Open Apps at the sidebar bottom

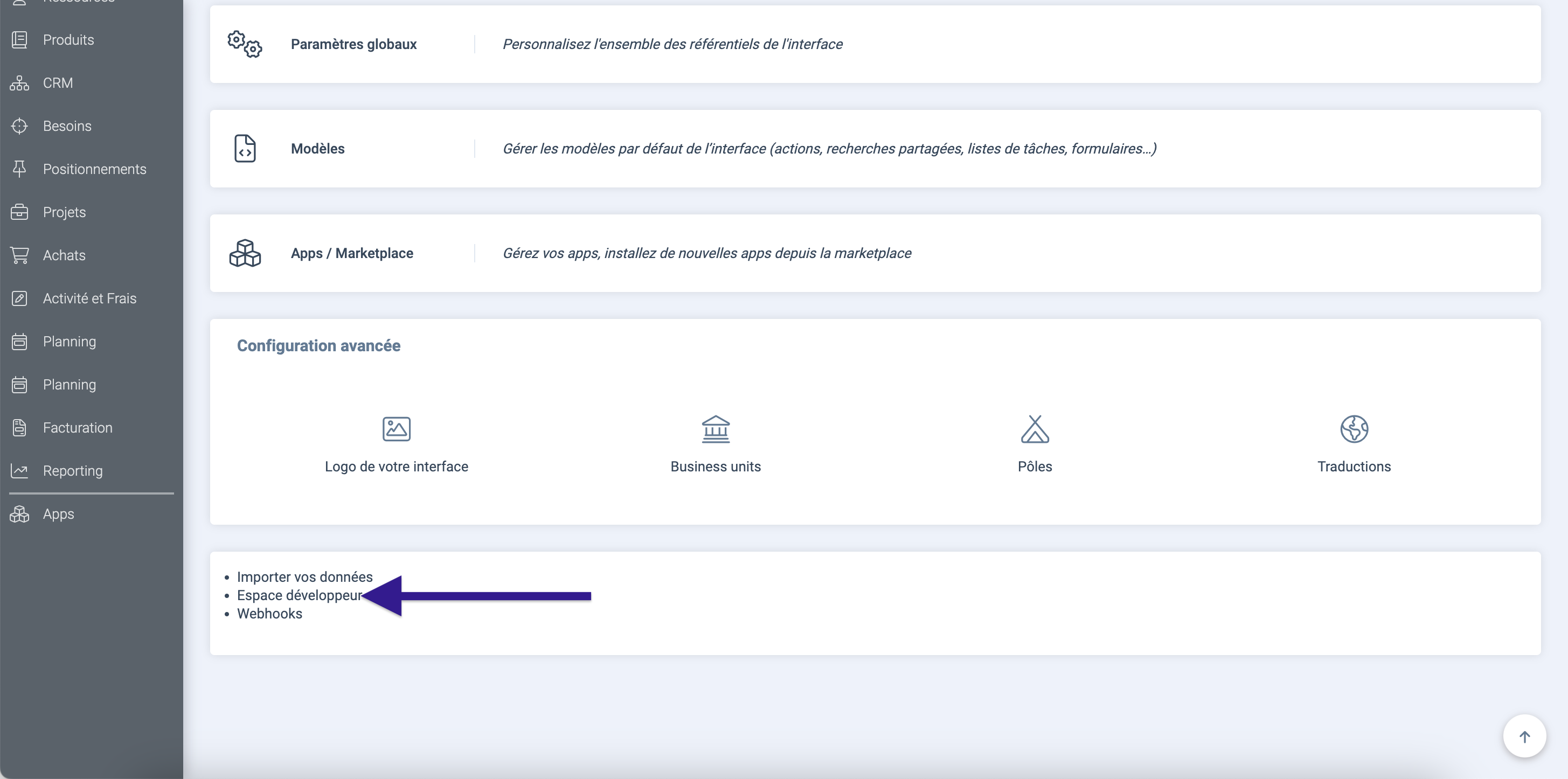pos(58,514)
